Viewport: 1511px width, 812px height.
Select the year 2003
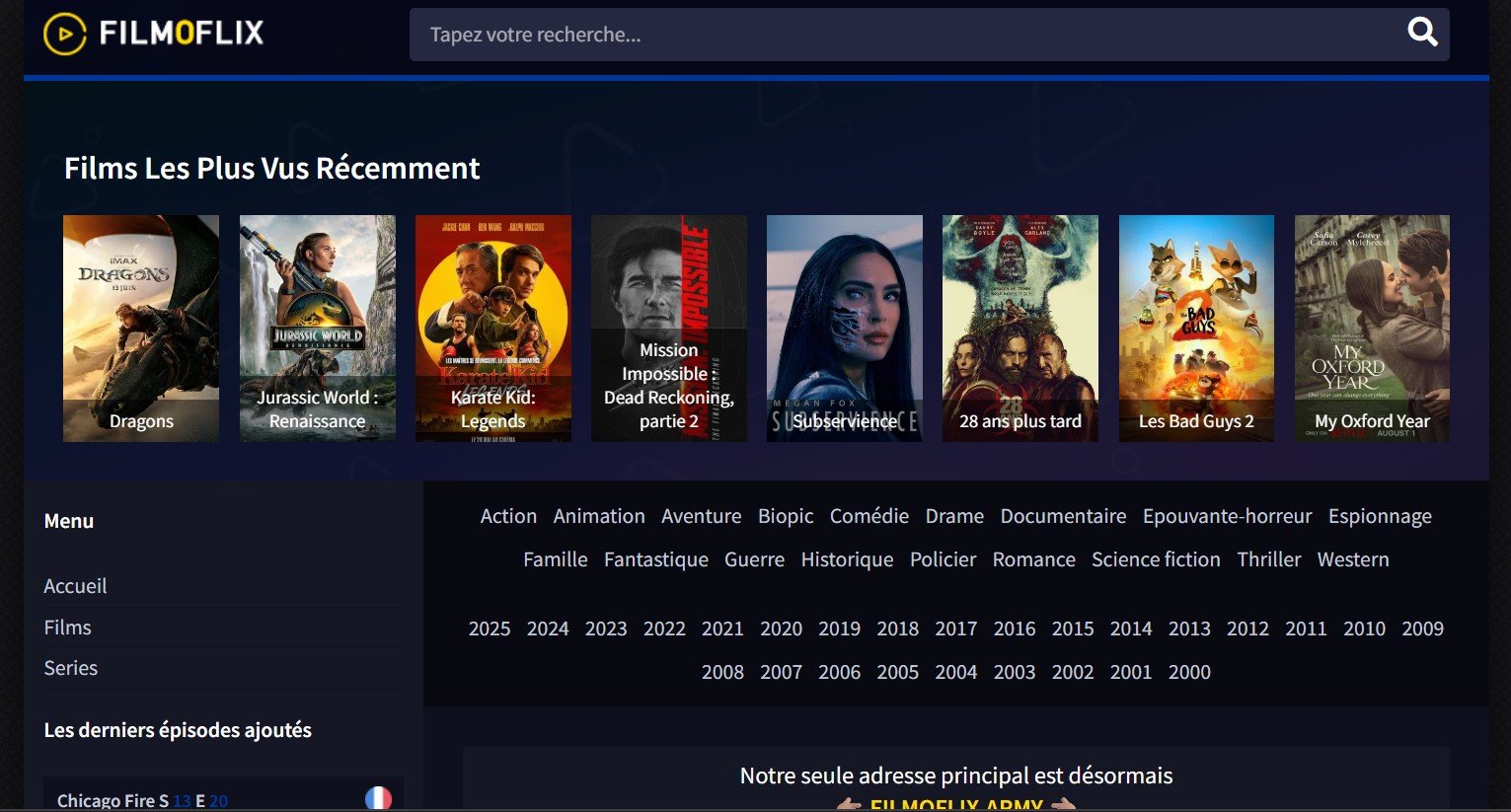click(1015, 672)
